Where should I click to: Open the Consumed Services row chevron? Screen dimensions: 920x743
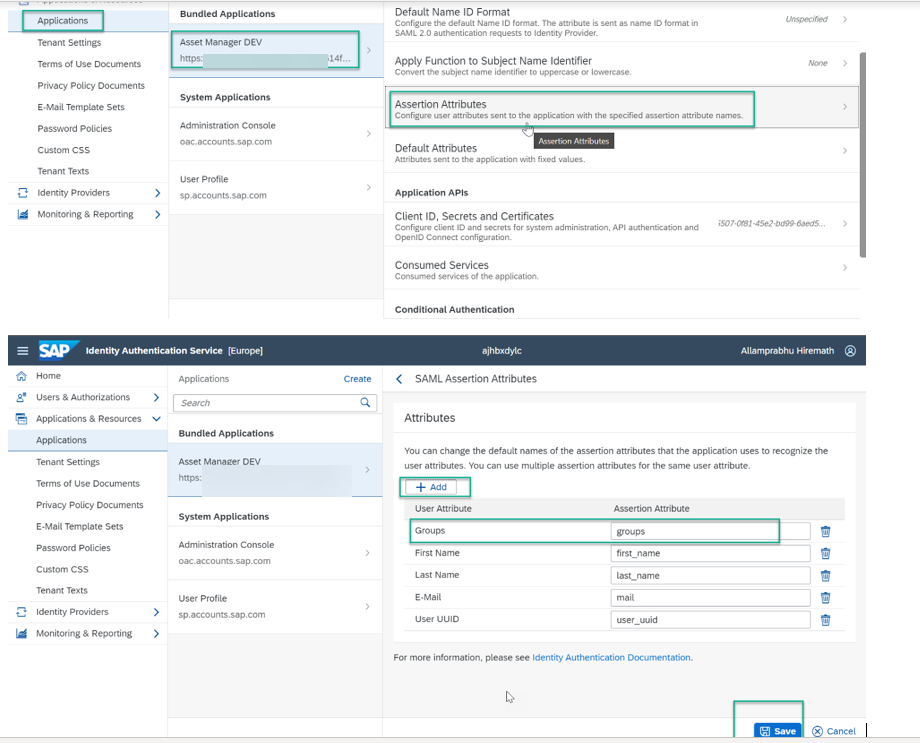(x=845, y=268)
